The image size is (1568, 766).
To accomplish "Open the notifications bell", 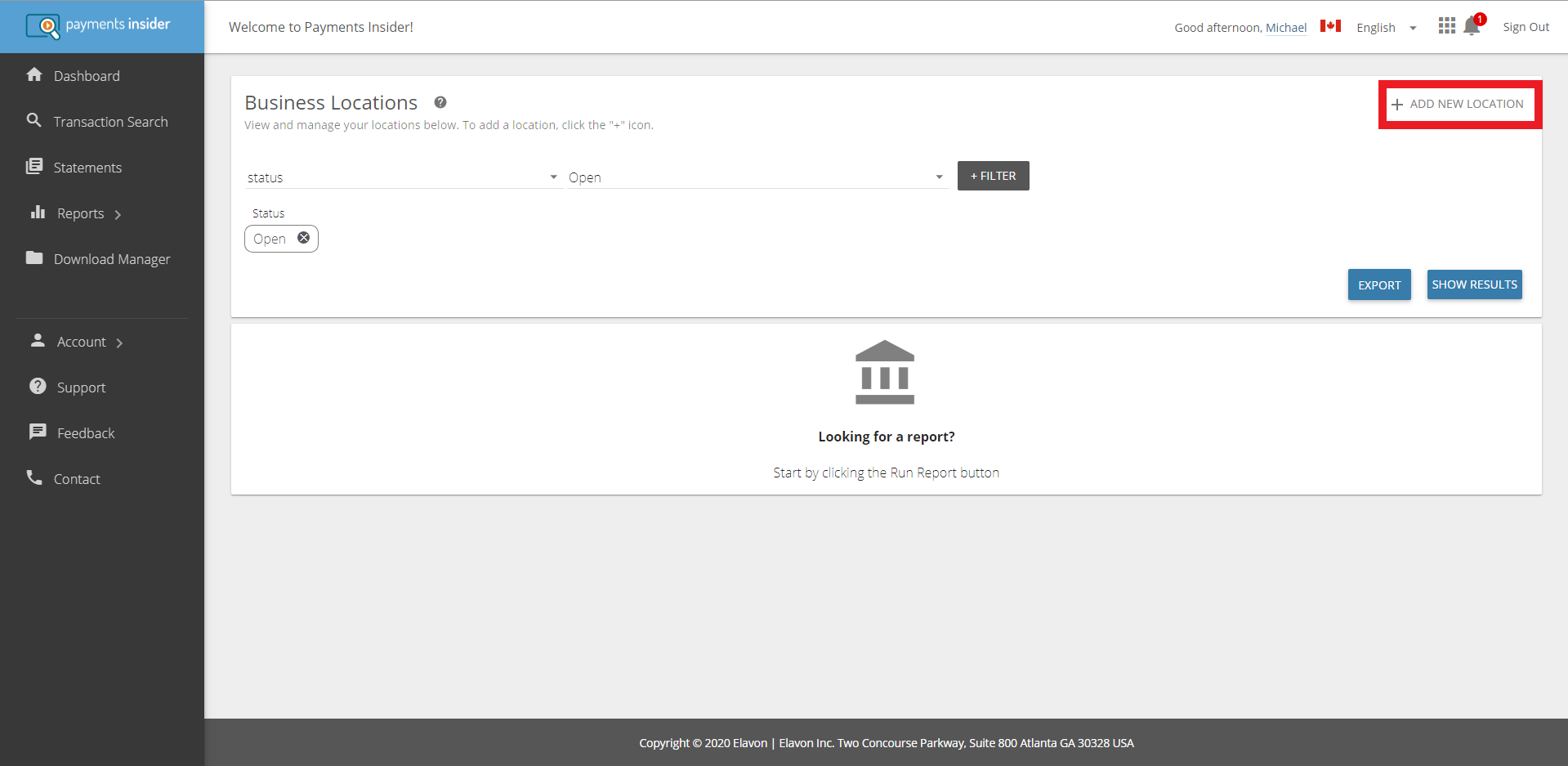I will tap(1472, 26).
